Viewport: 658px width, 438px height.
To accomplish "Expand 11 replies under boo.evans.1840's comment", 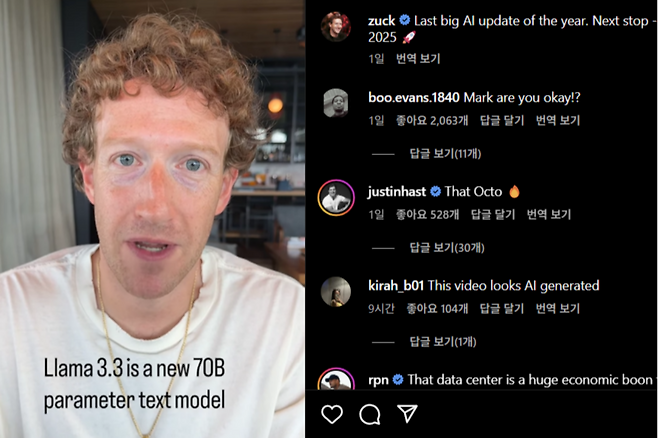I will [445, 154].
